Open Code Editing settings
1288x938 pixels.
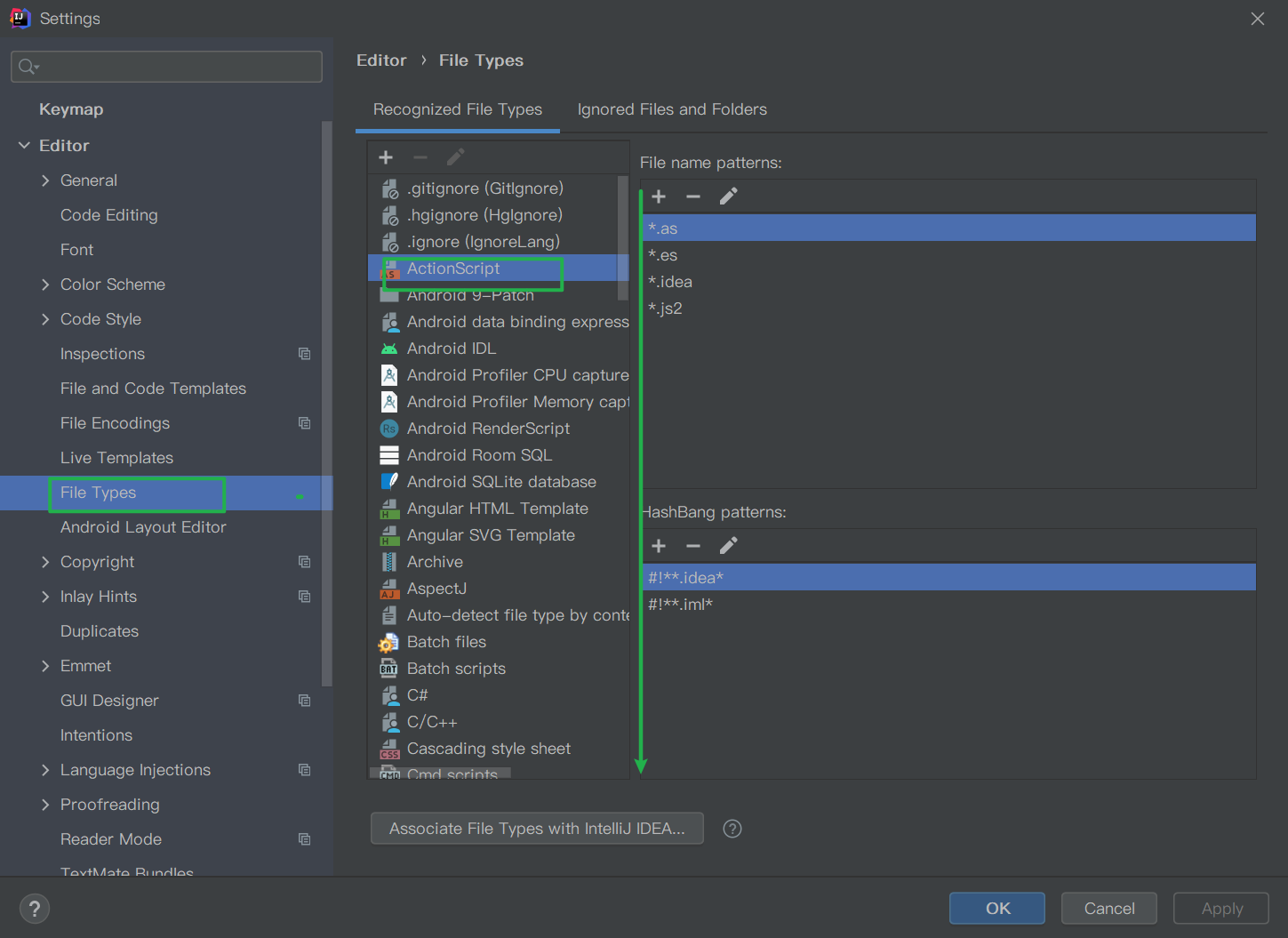109,215
